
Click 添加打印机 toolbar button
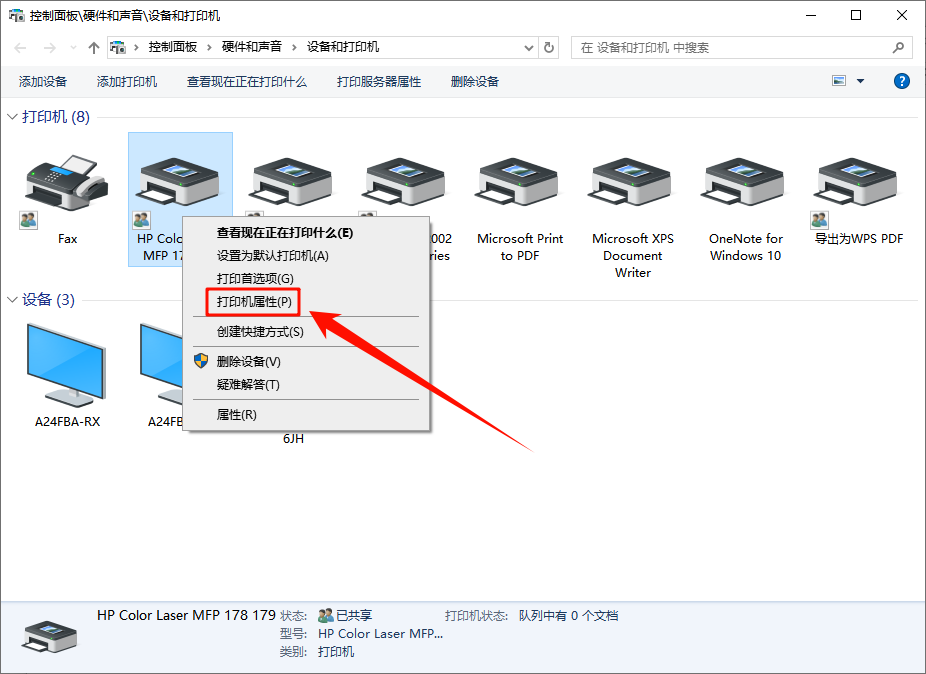pos(127,81)
